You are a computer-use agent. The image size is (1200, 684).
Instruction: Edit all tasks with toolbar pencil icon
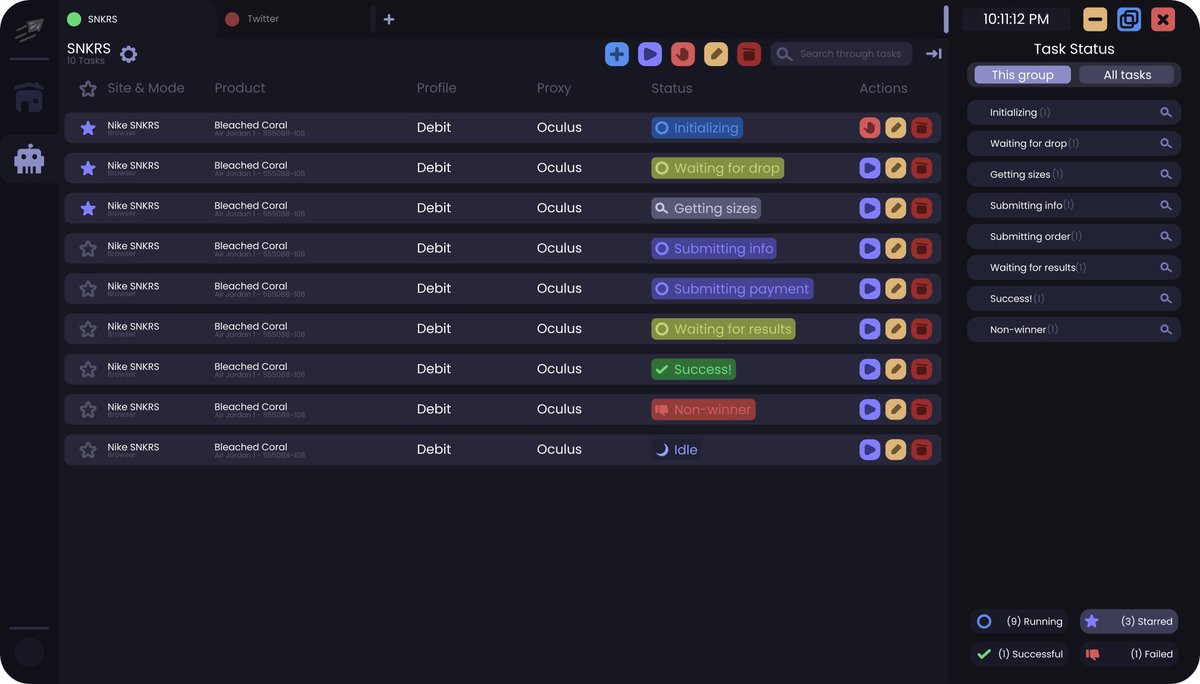click(x=716, y=54)
